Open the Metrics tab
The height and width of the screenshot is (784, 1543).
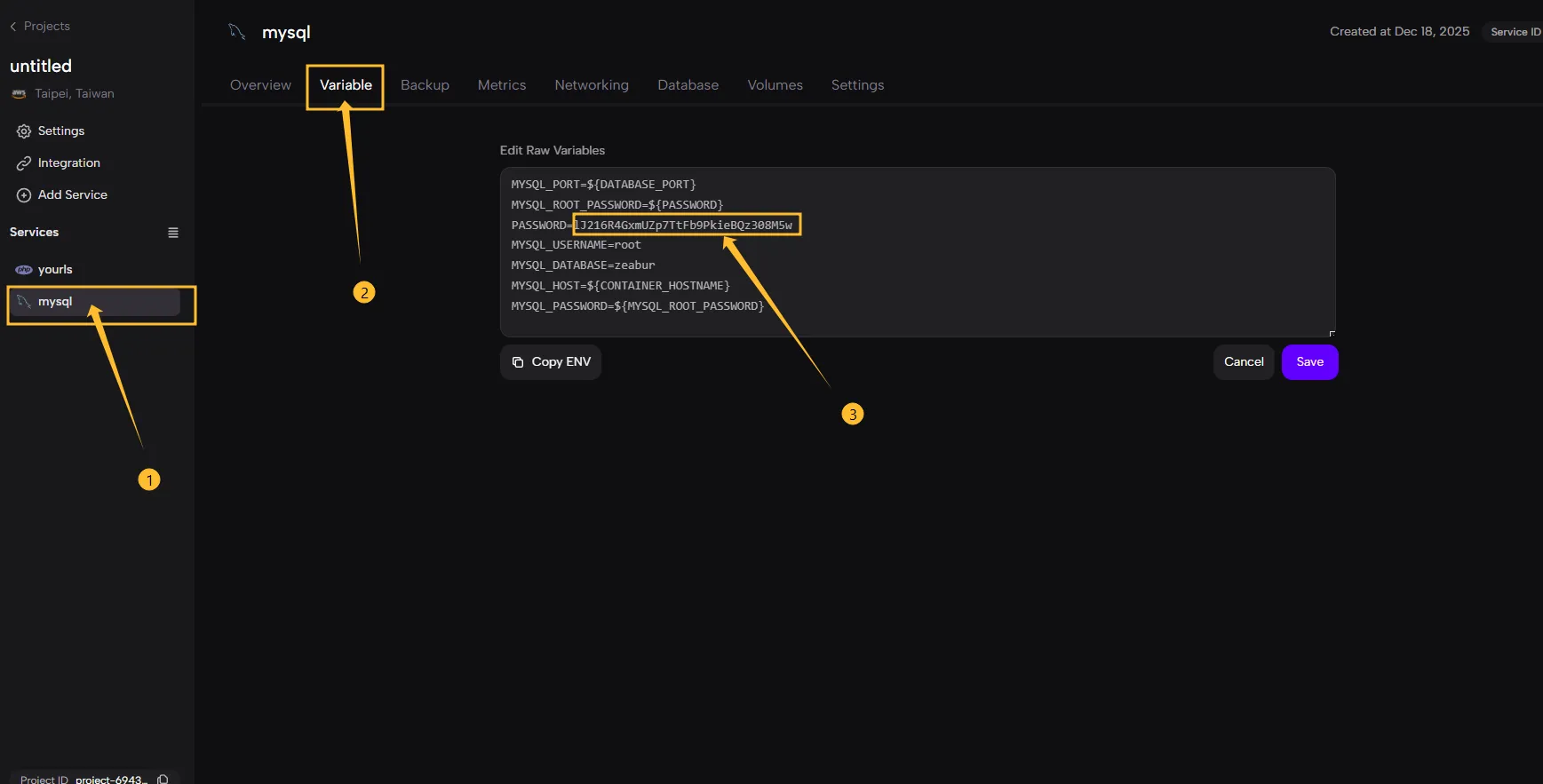pyautogui.click(x=502, y=85)
